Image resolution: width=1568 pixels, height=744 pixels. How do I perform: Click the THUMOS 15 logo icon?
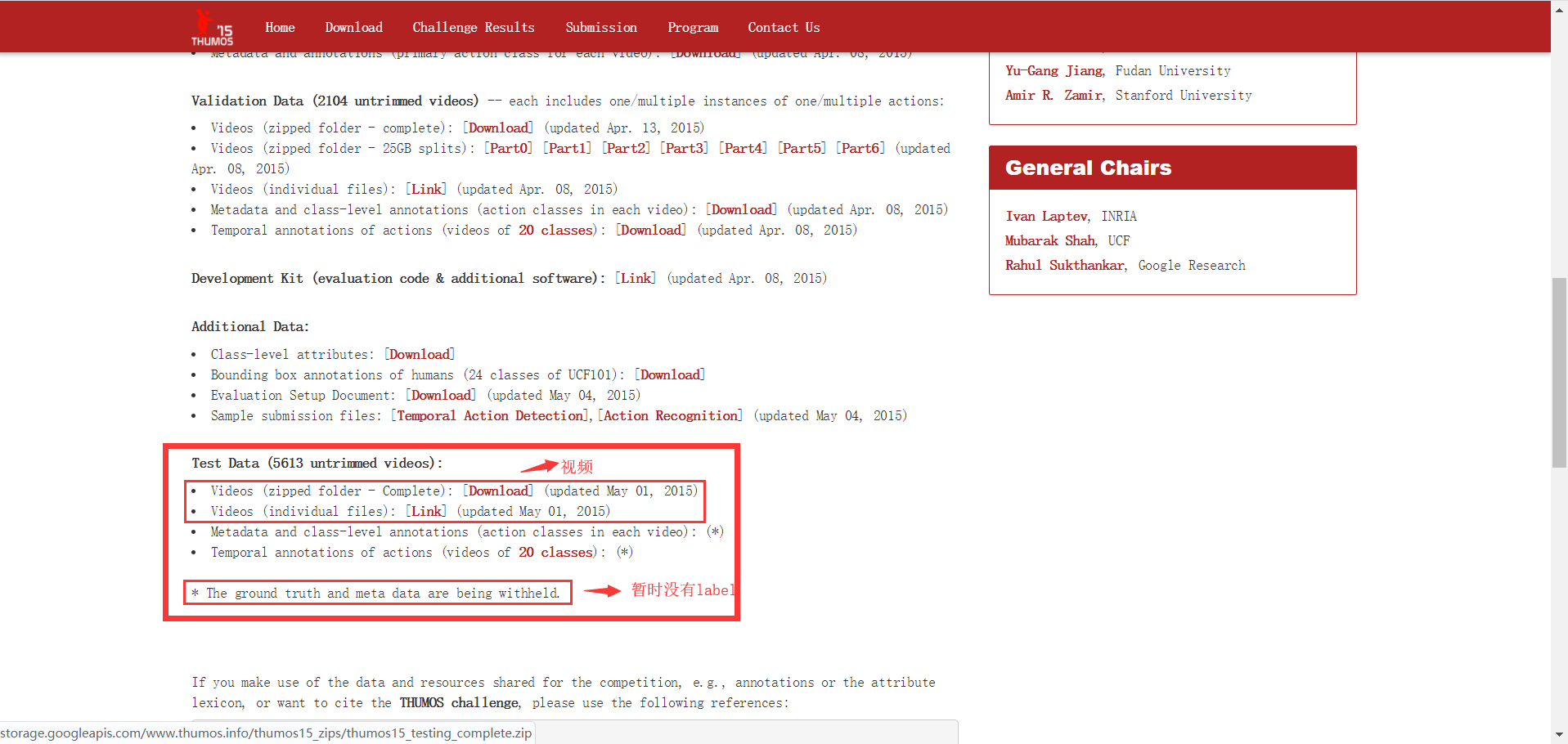coord(213,28)
